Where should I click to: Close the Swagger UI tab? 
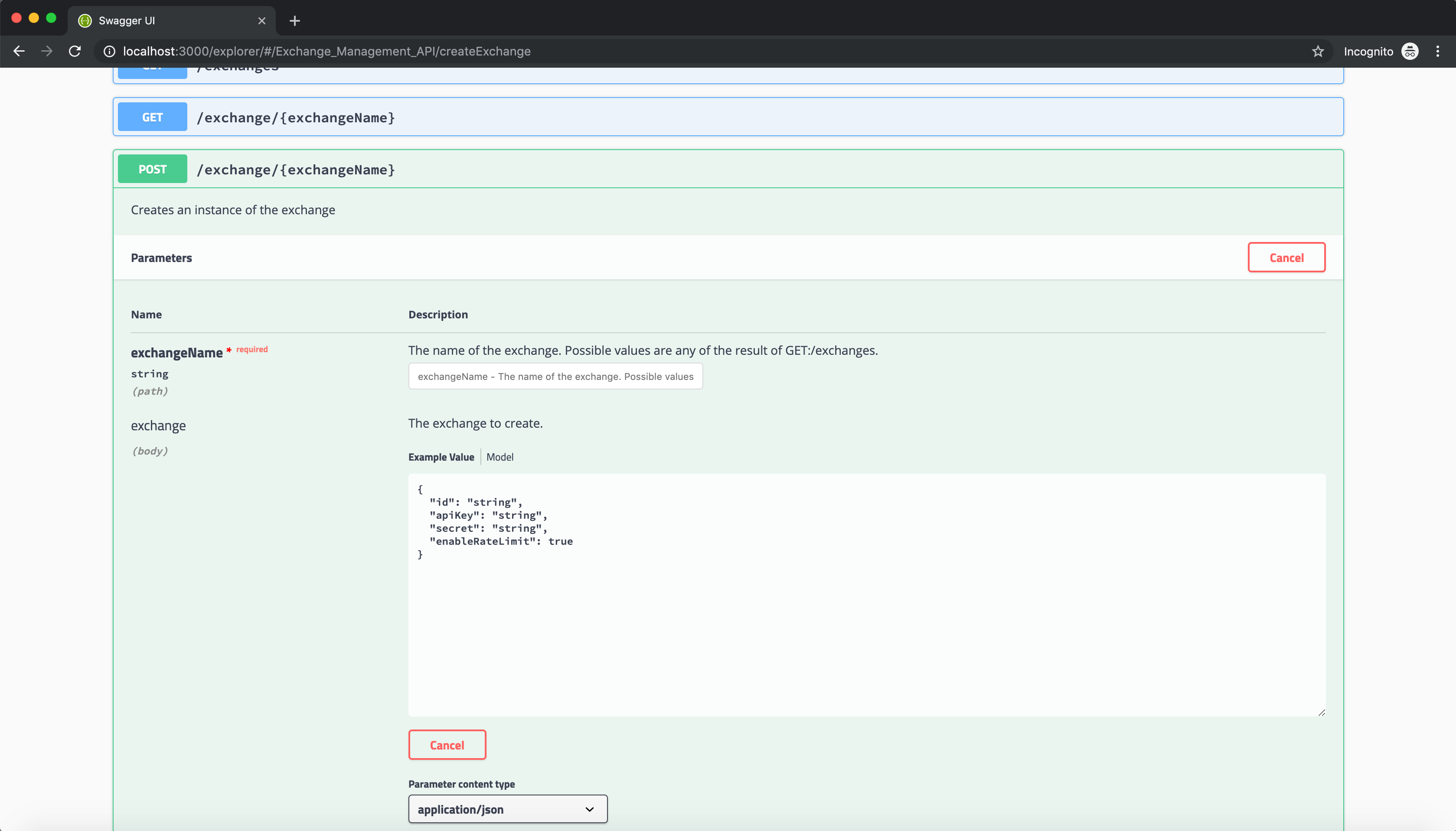[x=262, y=20]
